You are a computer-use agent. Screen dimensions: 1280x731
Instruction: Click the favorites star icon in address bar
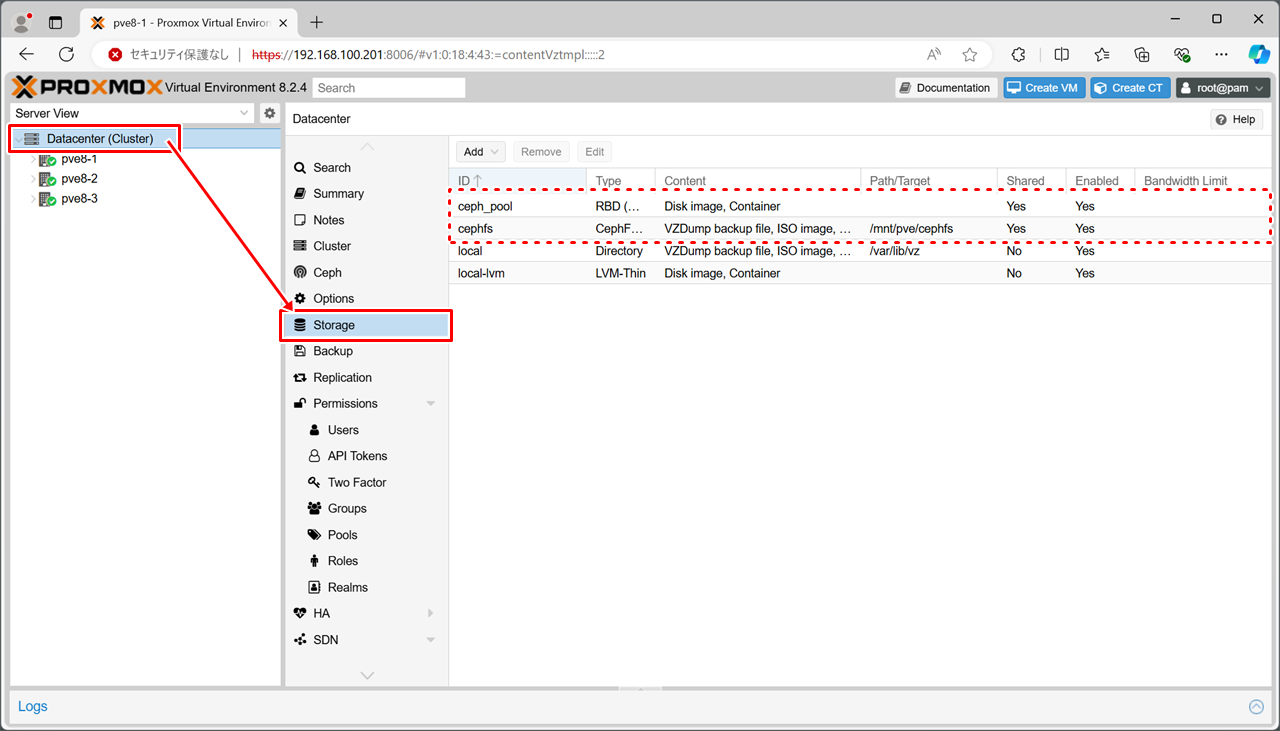pyautogui.click(x=969, y=55)
